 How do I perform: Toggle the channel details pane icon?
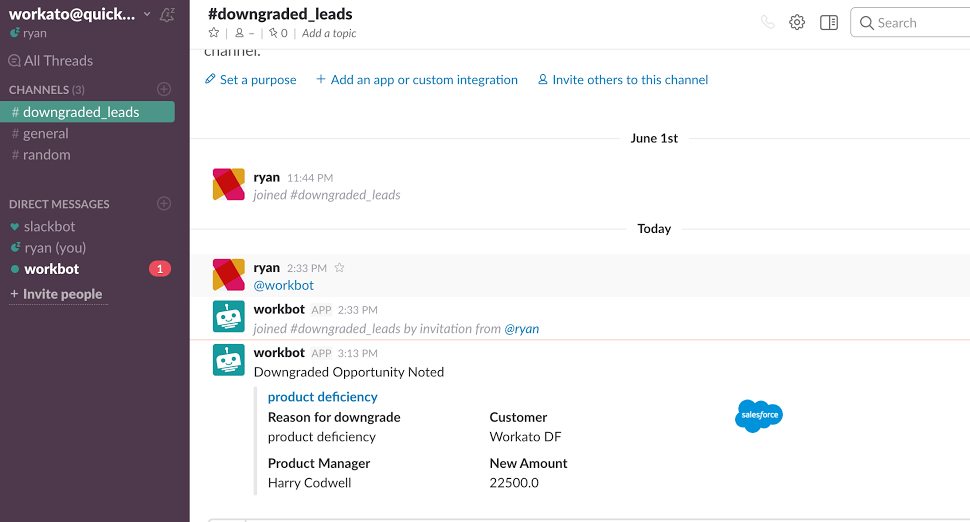[828, 22]
